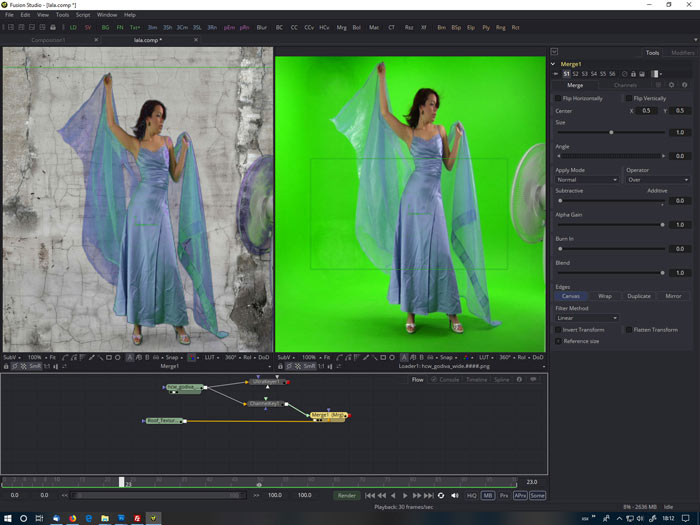Add a Color Corrector (CC) tool
This screenshot has width=700, height=525.
[x=294, y=27]
